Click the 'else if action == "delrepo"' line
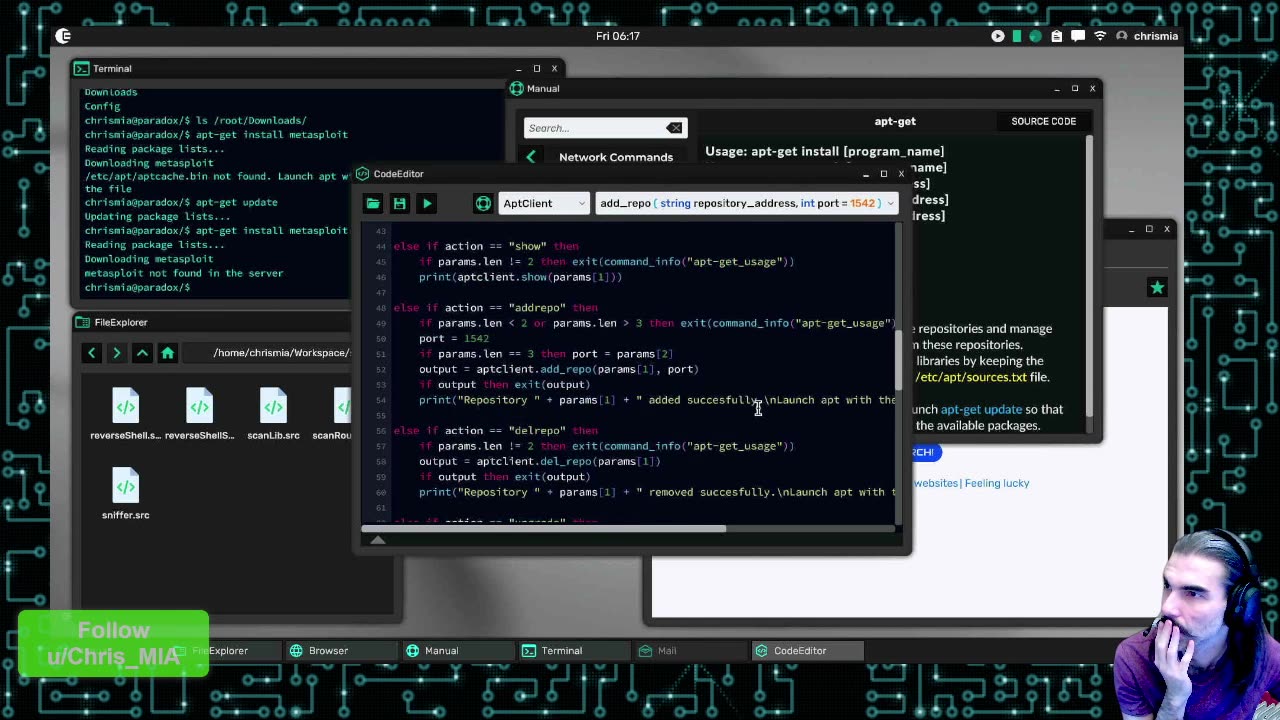1280x720 pixels. 495,431
